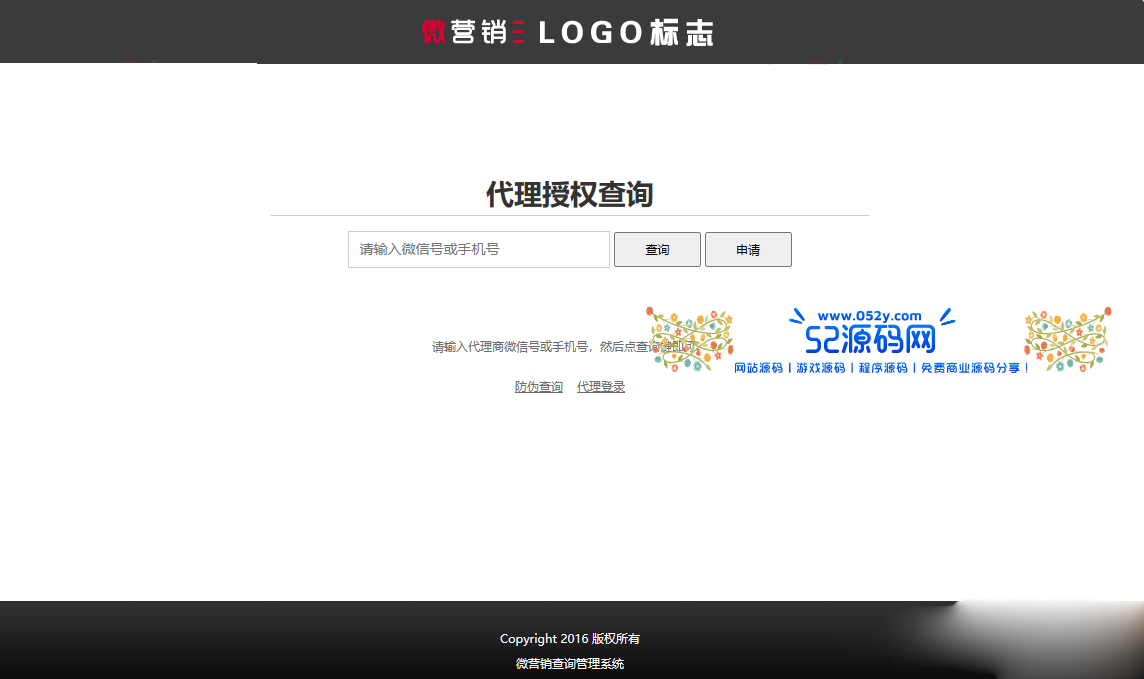The width and height of the screenshot is (1144, 679).
Task: Click the Copyright 2016 版权所有 footer text
Action: (x=570, y=639)
